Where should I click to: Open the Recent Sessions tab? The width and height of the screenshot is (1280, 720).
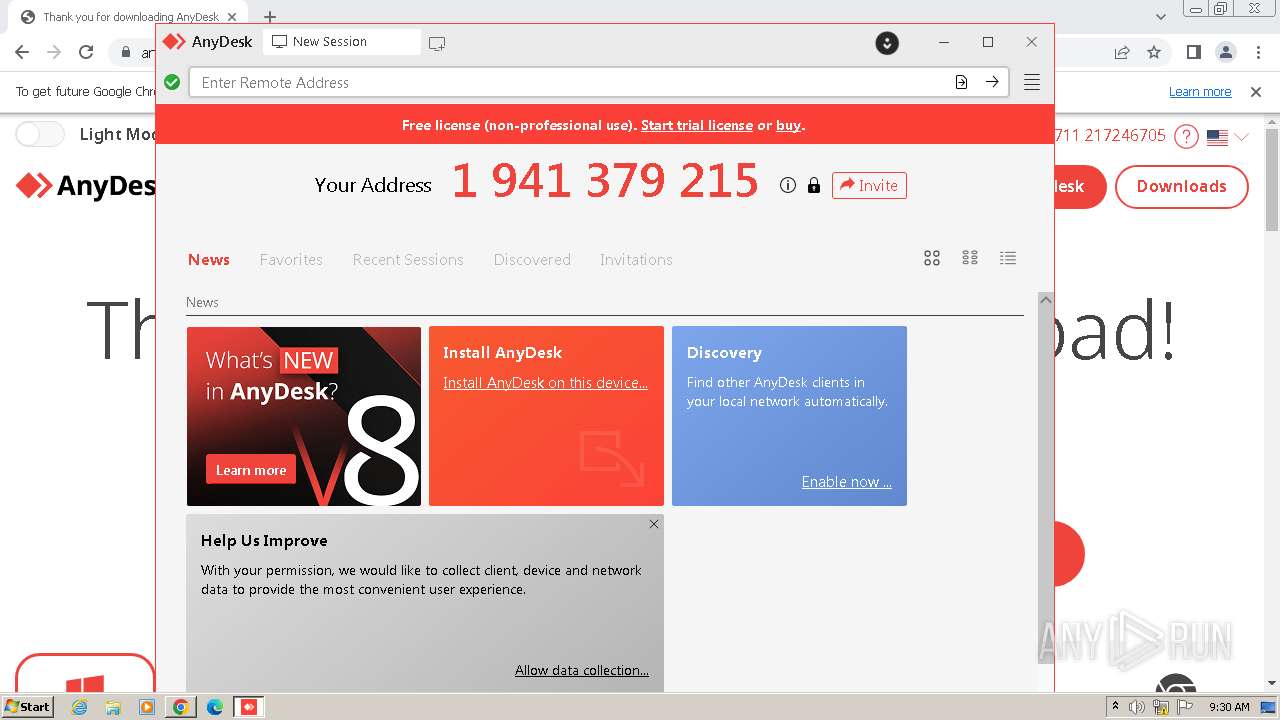pyautogui.click(x=408, y=259)
